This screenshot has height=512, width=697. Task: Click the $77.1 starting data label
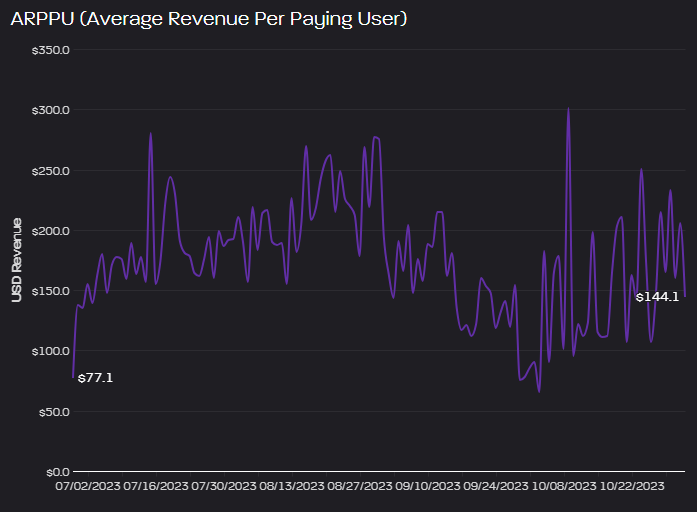(x=95, y=378)
